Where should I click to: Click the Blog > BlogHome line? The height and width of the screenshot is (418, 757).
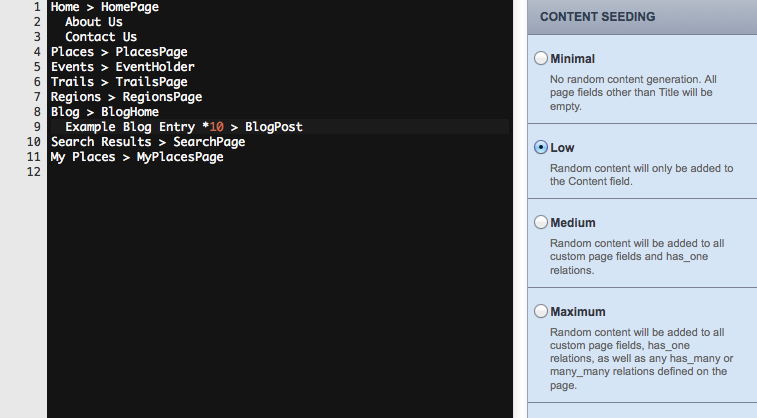pos(104,112)
